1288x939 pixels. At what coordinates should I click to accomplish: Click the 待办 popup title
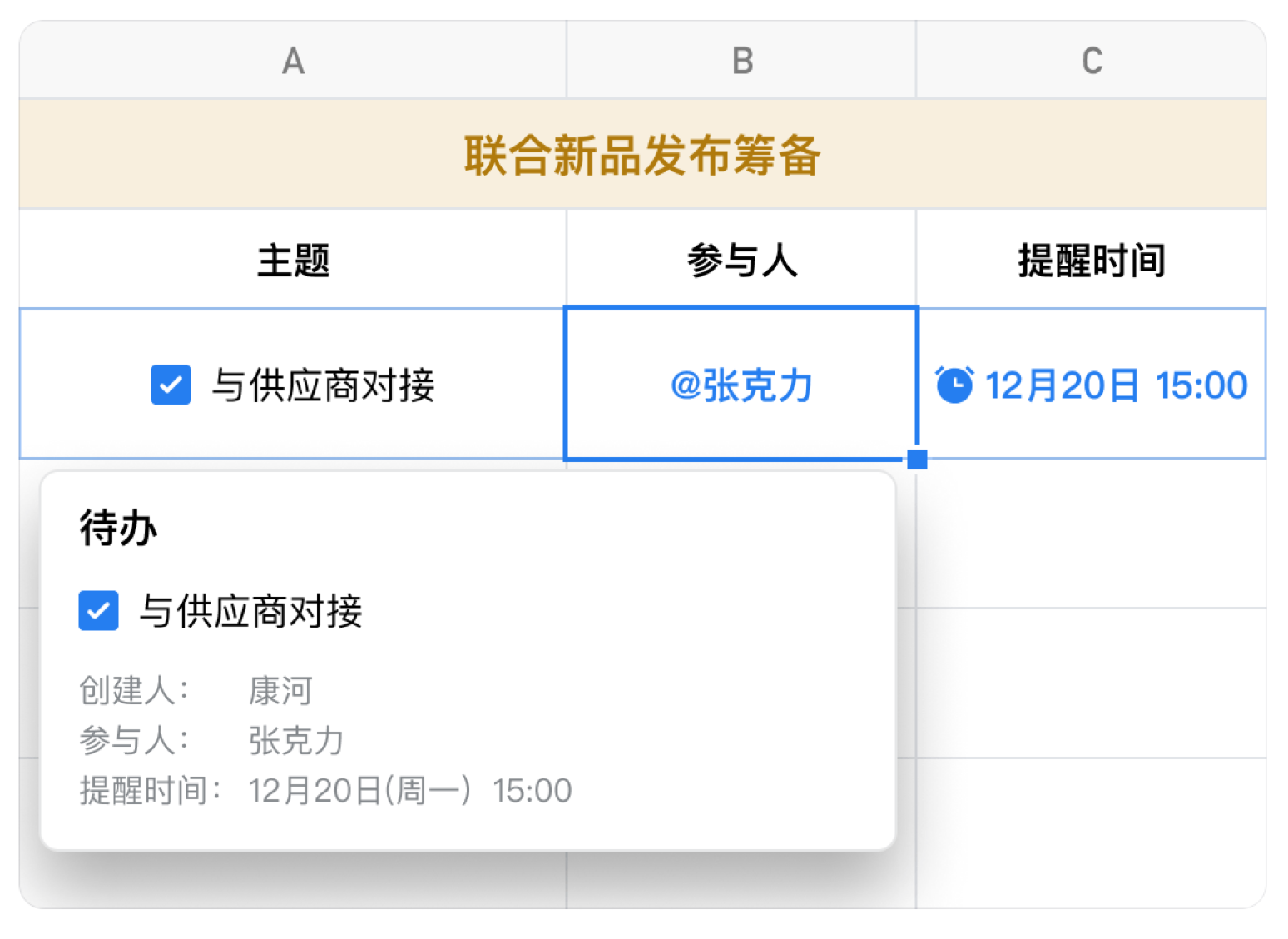point(118,529)
